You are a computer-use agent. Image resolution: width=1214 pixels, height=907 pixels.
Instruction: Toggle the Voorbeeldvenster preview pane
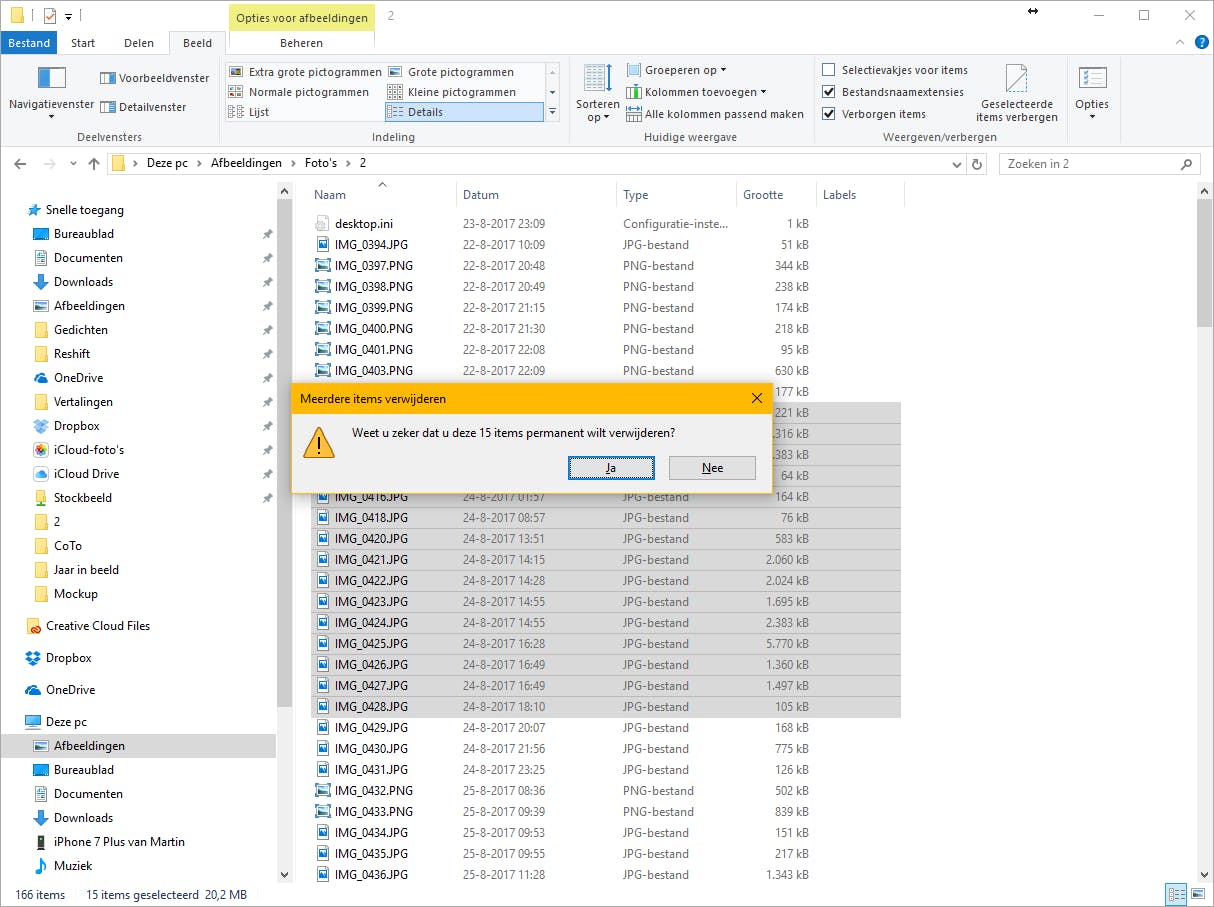pyautogui.click(x=154, y=78)
